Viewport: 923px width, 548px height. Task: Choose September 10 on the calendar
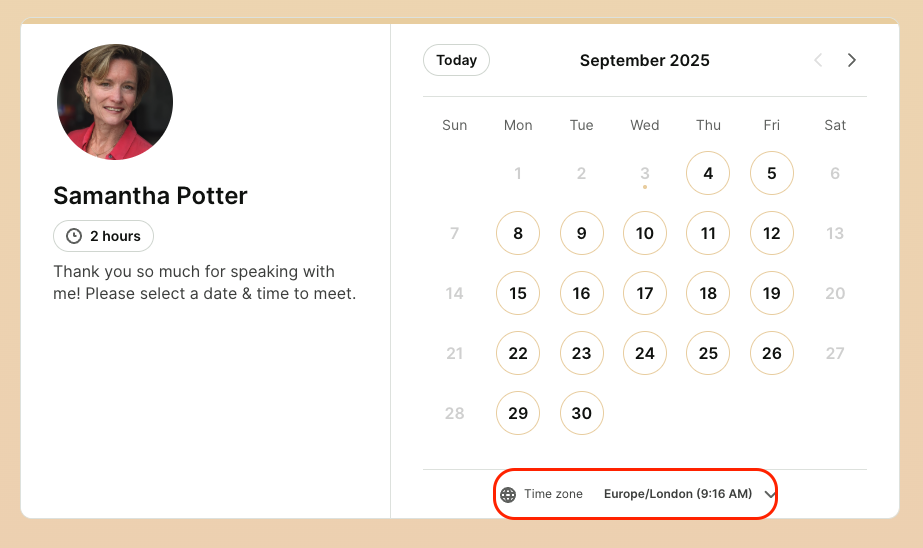tap(645, 233)
